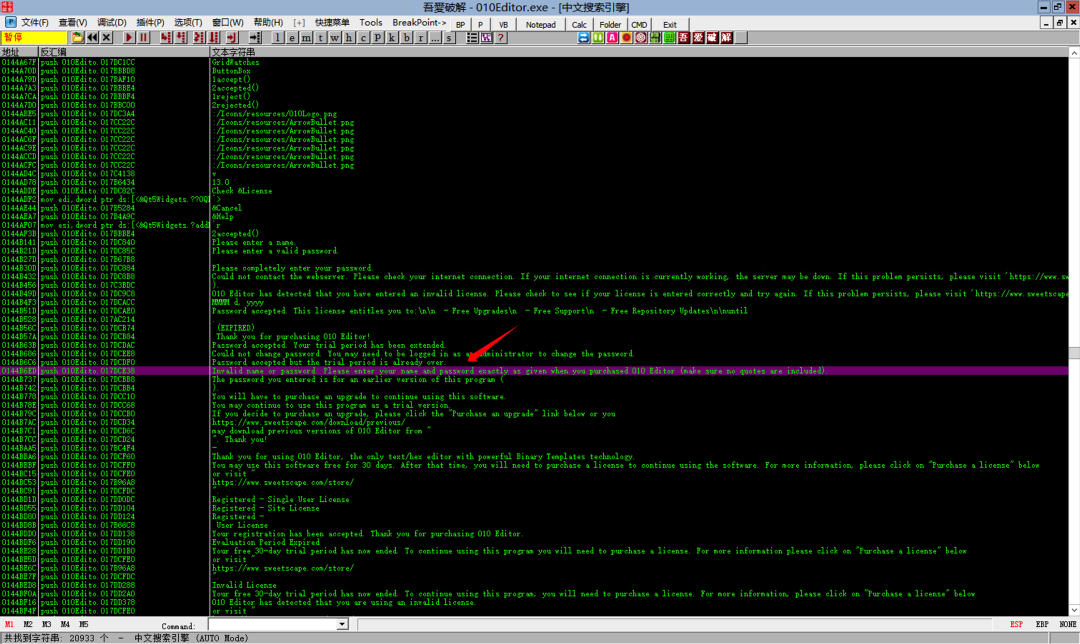
Task: Open Memory map with 'm' button
Action: coord(307,38)
